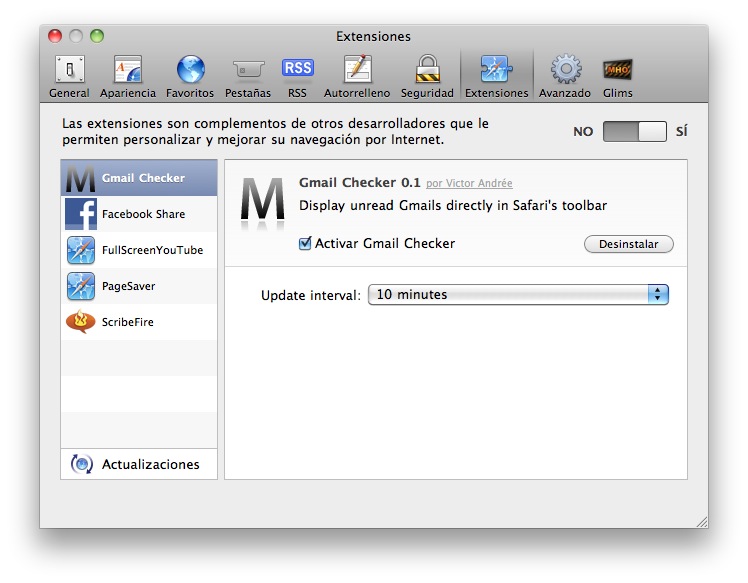This screenshot has height=583, width=748.
Task: Click the window resize grip corner
Action: coord(702,521)
